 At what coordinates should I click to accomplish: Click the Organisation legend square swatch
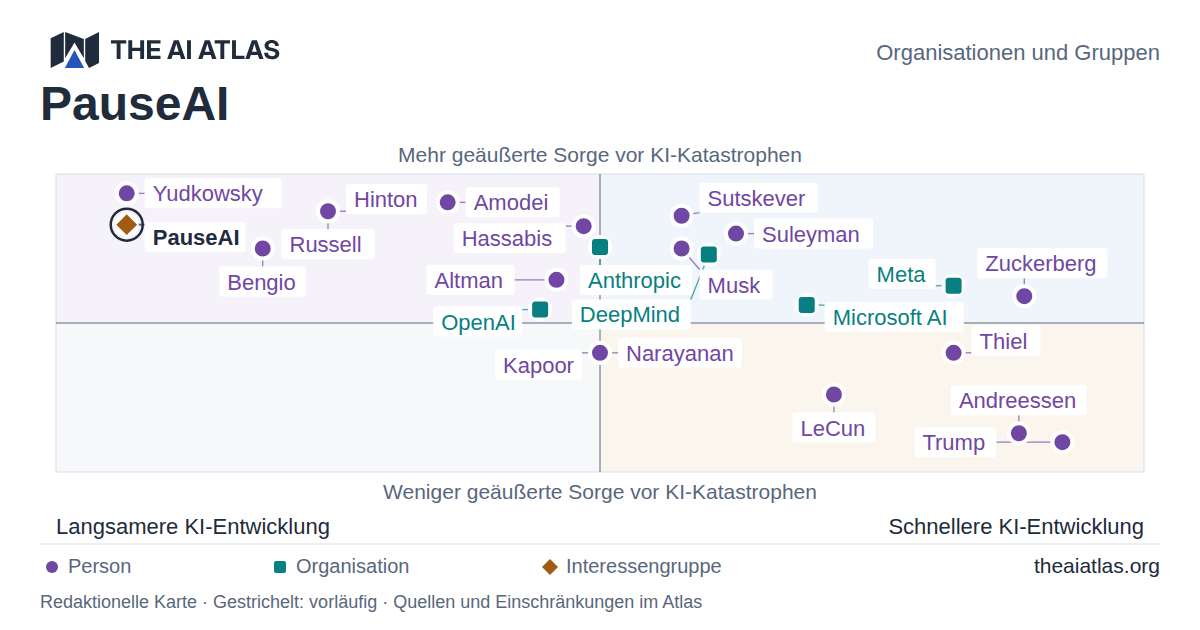(280, 567)
